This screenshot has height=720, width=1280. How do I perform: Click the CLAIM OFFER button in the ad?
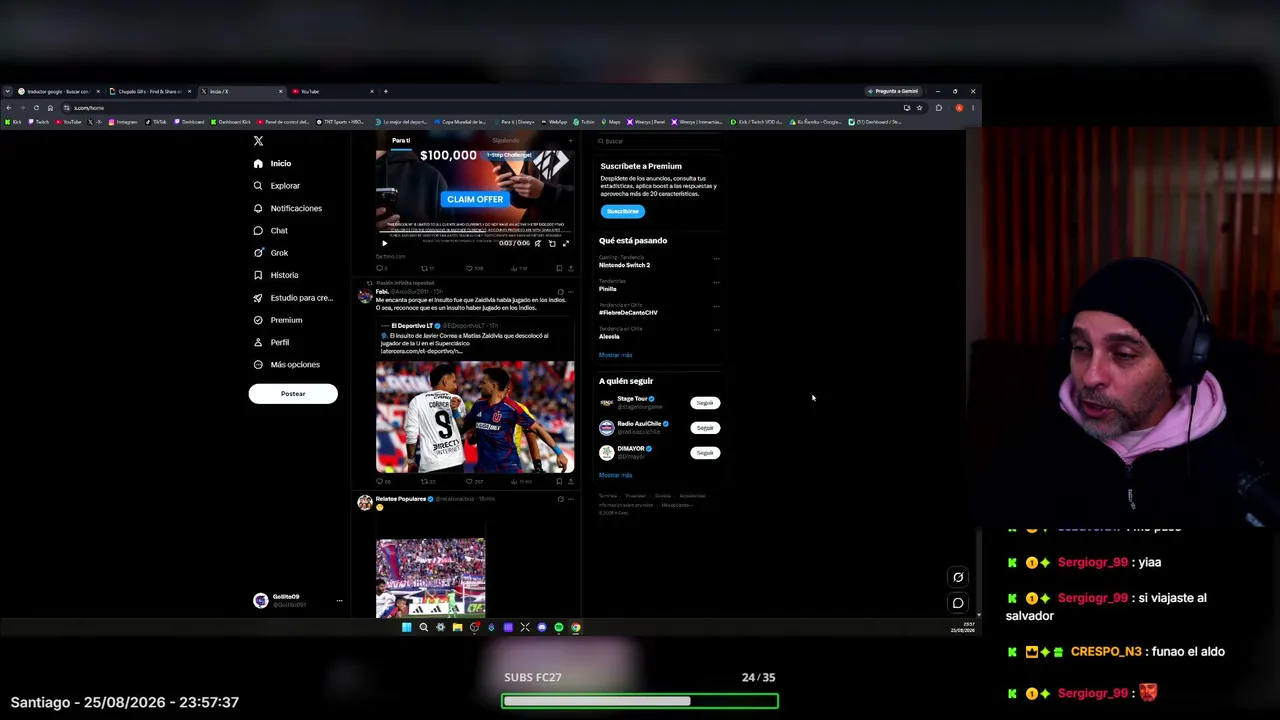(x=475, y=199)
